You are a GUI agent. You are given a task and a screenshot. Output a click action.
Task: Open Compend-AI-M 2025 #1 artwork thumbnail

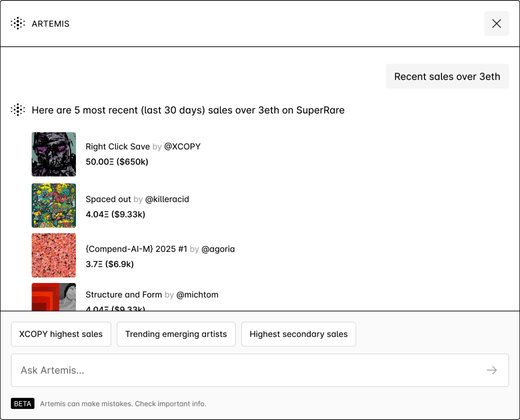[x=54, y=255]
